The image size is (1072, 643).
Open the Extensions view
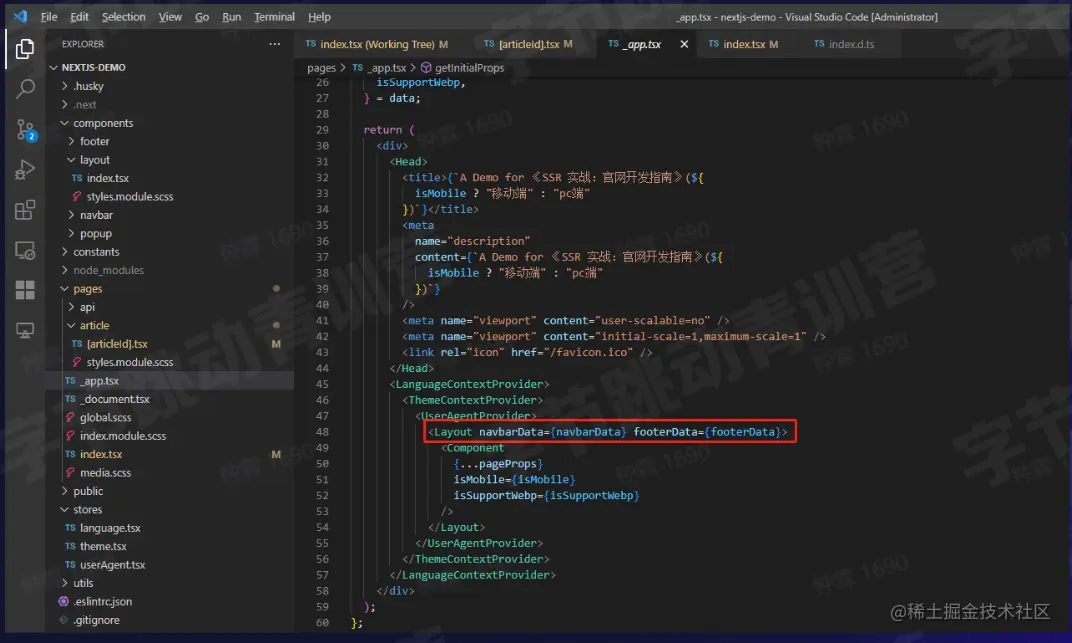click(25, 210)
